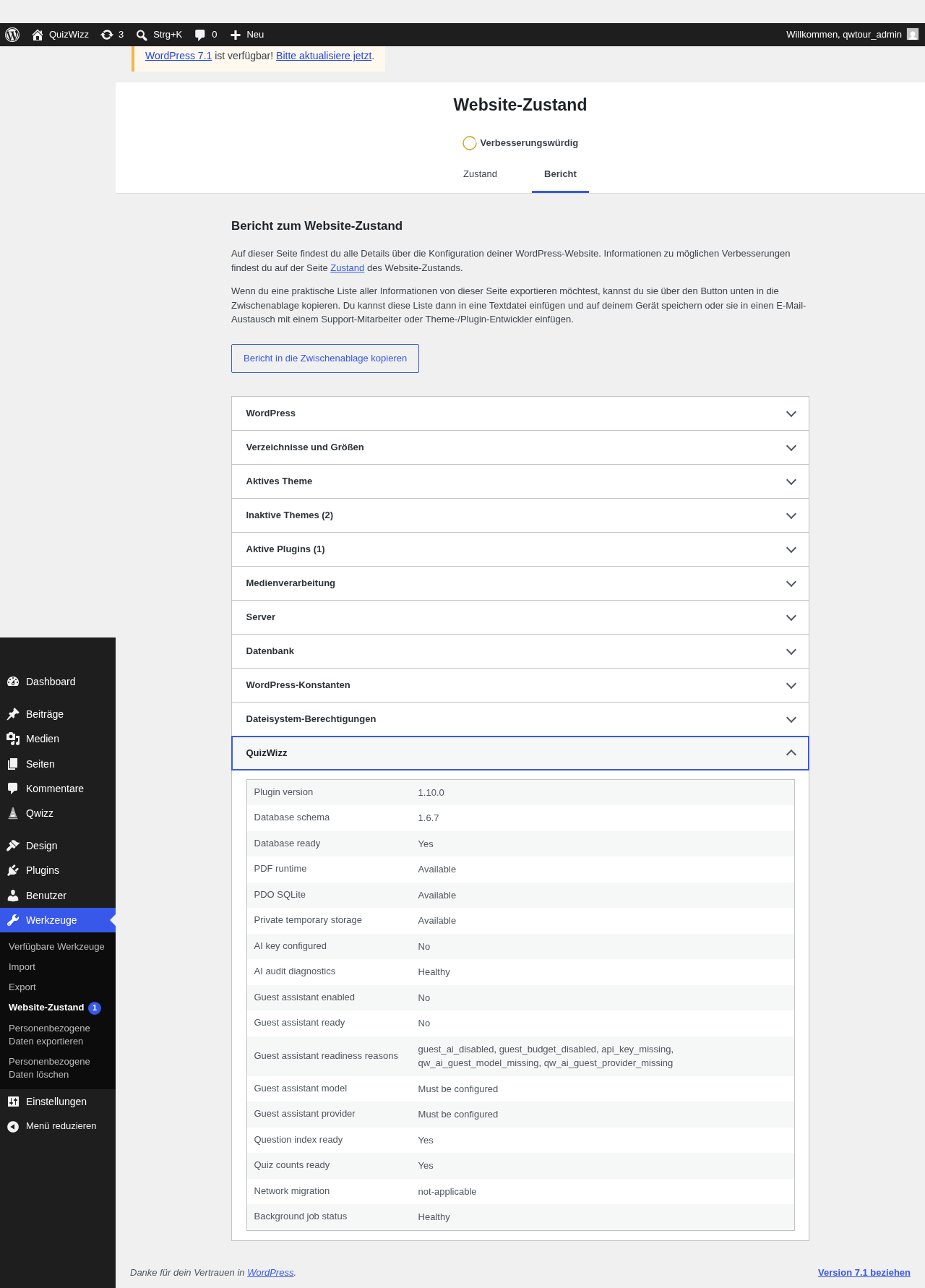Viewport: 925px width, 1288px height.
Task: Follow the WordPress 7.1 link
Action: (x=178, y=56)
